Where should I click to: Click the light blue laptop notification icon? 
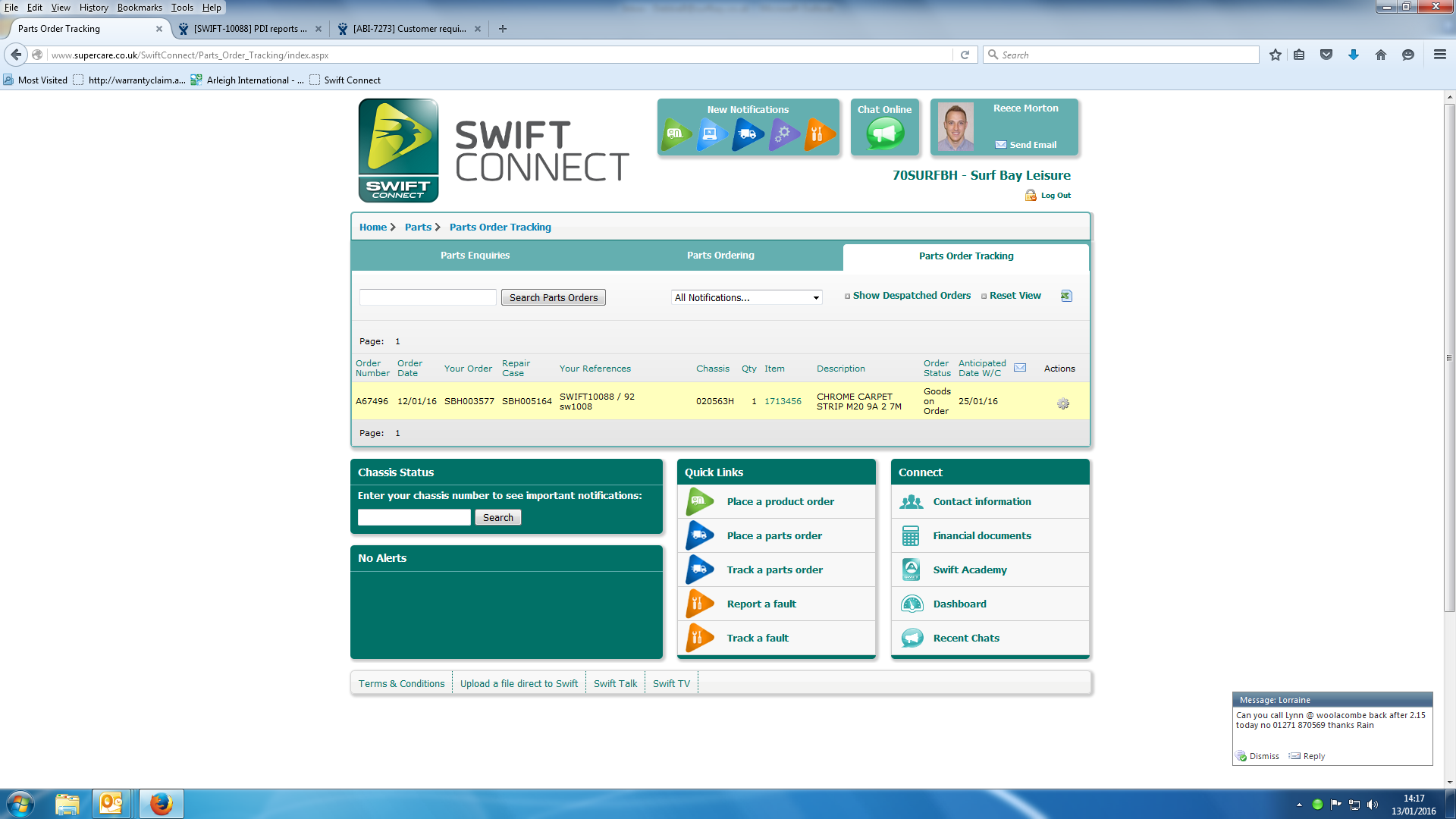click(x=711, y=134)
